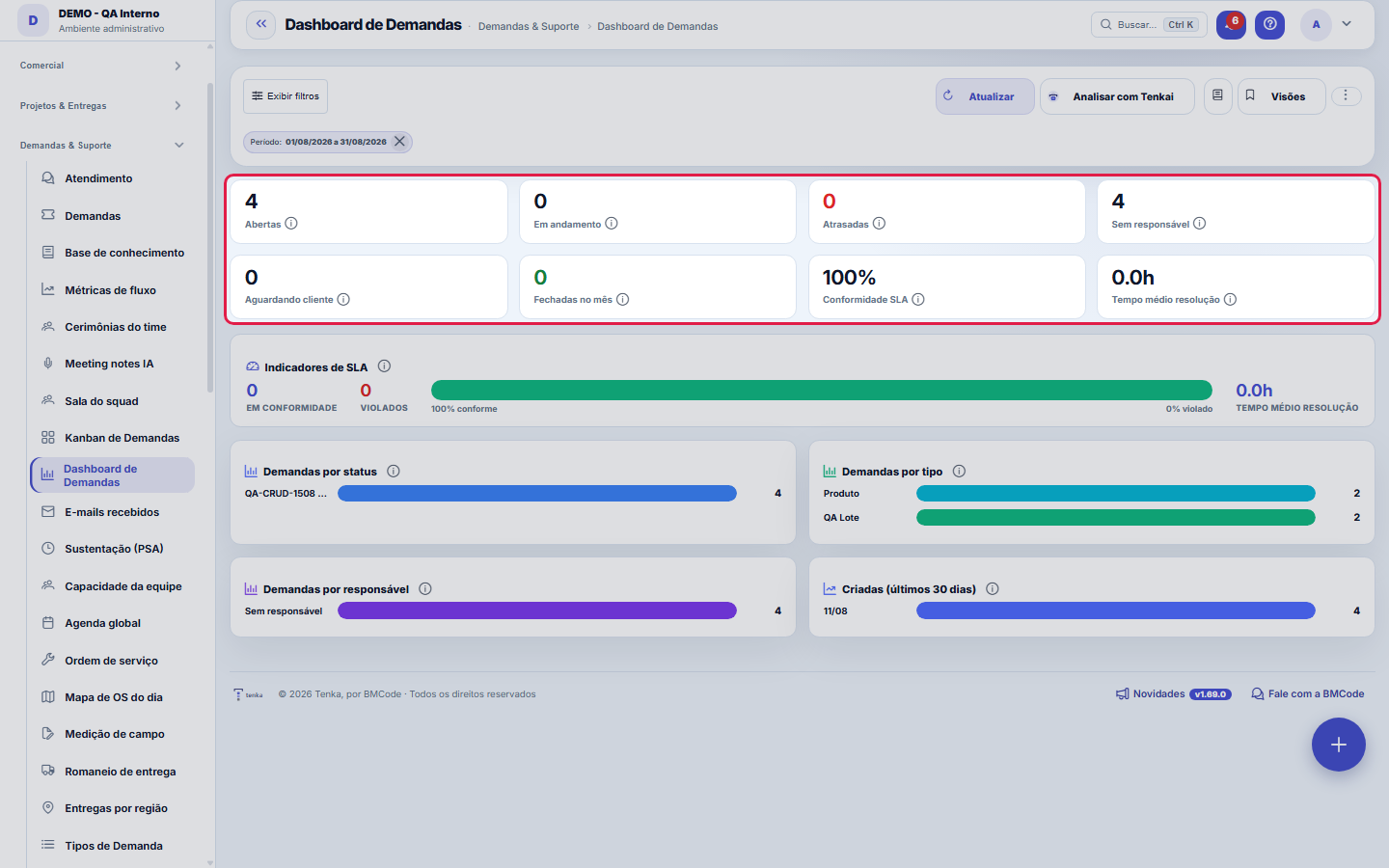The height and width of the screenshot is (868, 1389).
Task: Click Demandas & Suporte breadcrumb link
Action: click(529, 27)
